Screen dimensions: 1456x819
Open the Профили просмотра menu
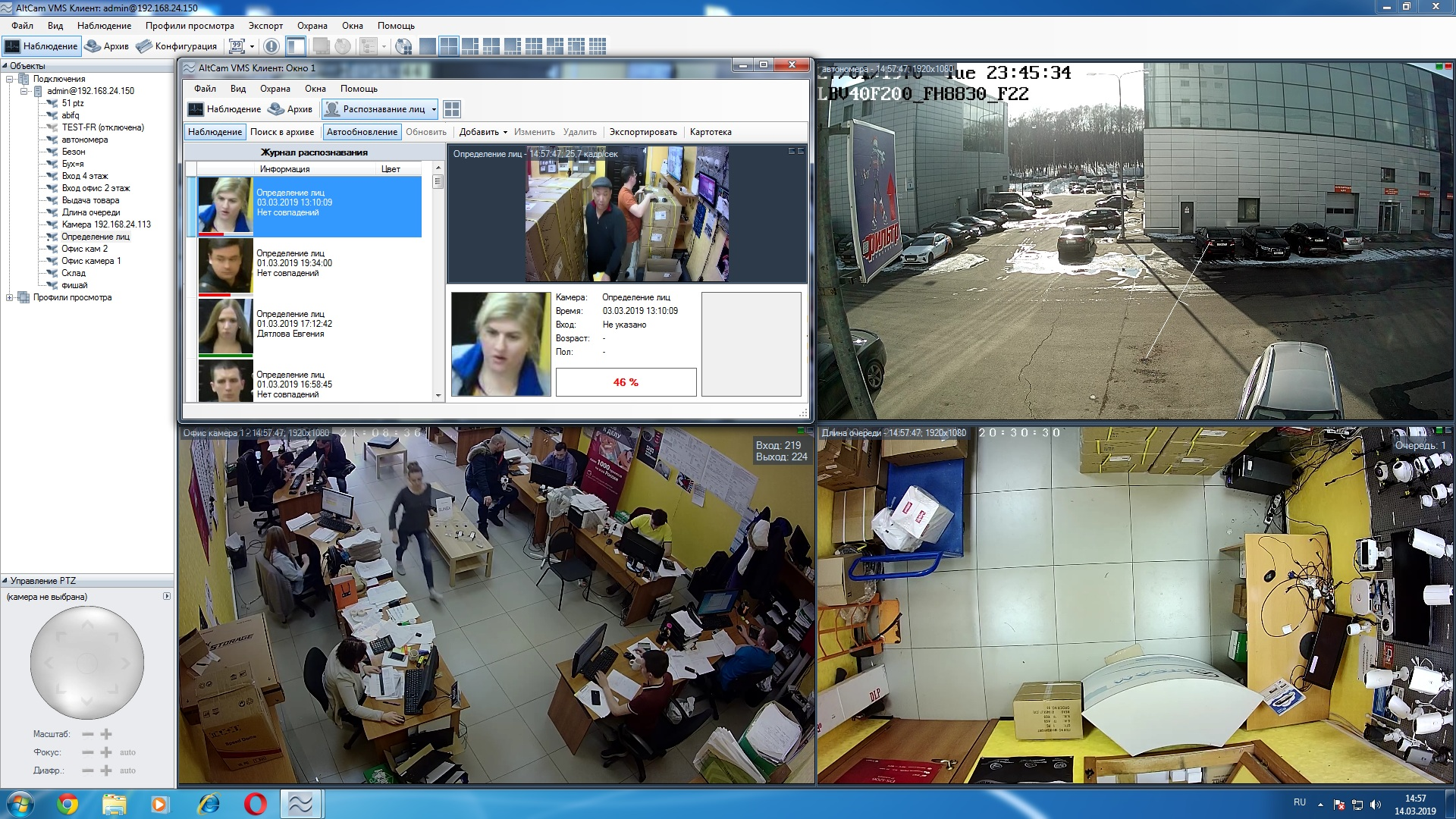[190, 26]
